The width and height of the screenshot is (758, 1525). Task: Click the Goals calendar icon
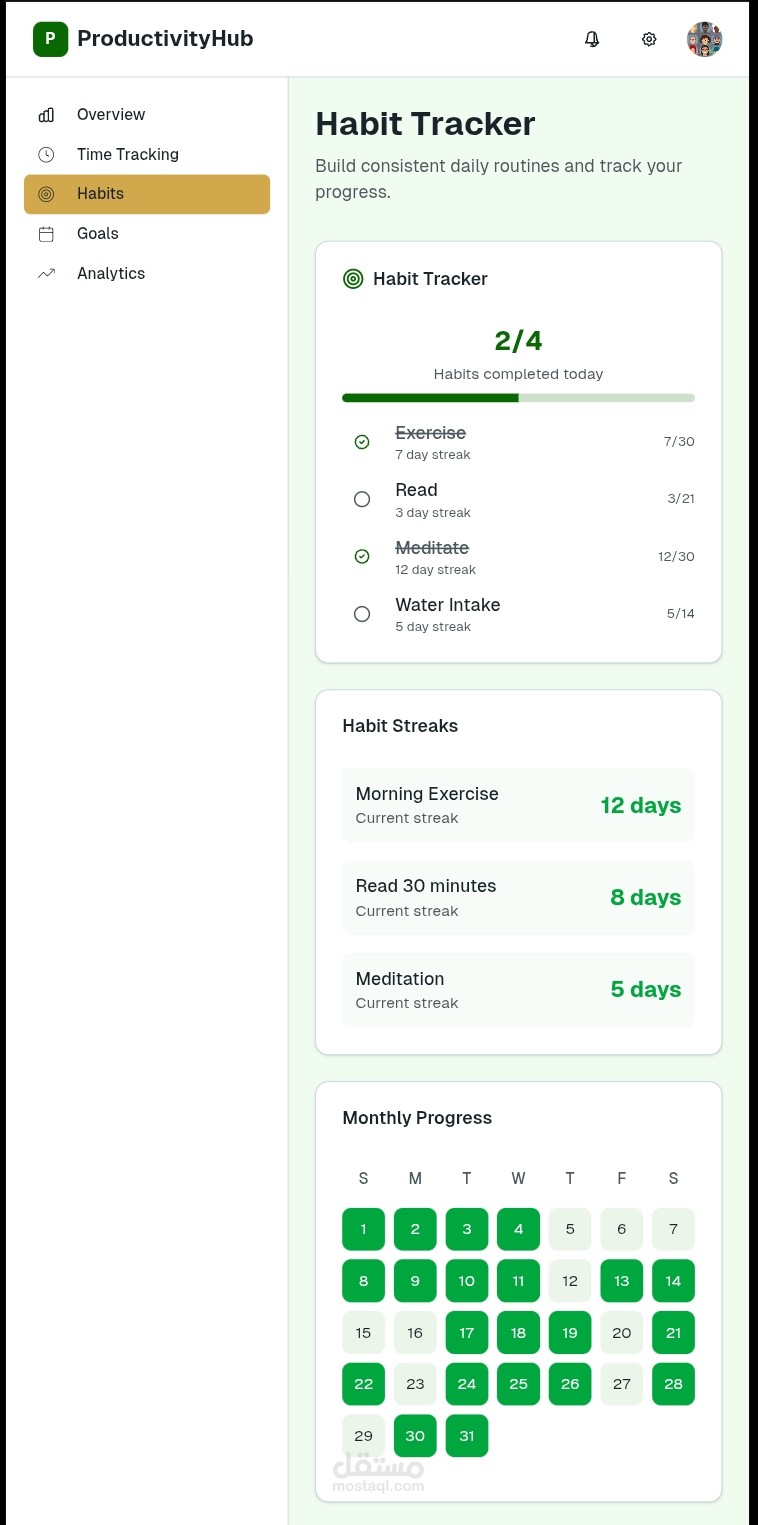[46, 234]
